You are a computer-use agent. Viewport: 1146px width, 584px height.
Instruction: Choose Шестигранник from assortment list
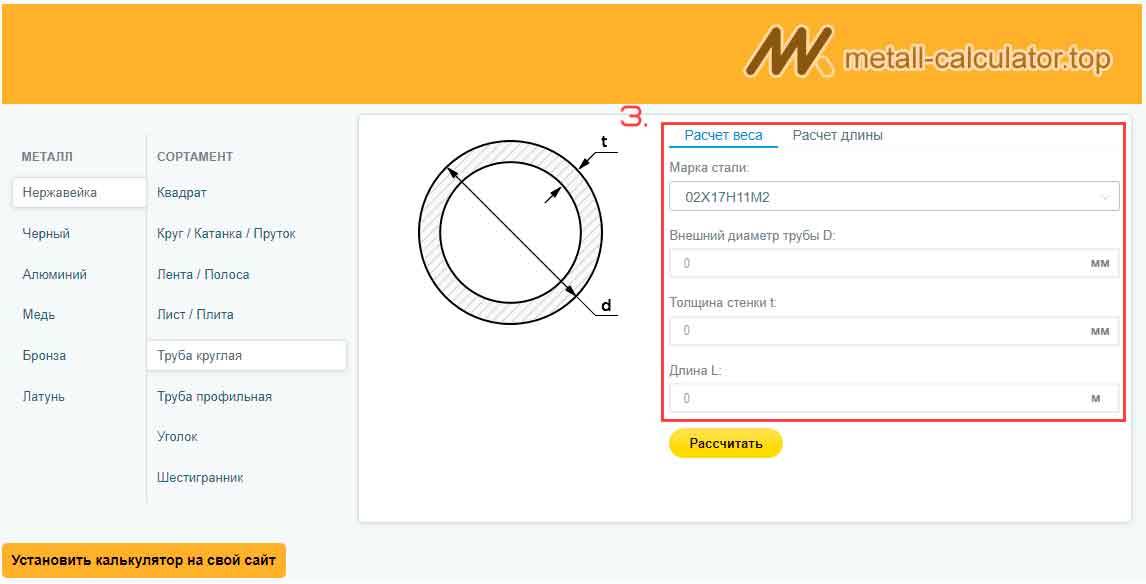200,478
